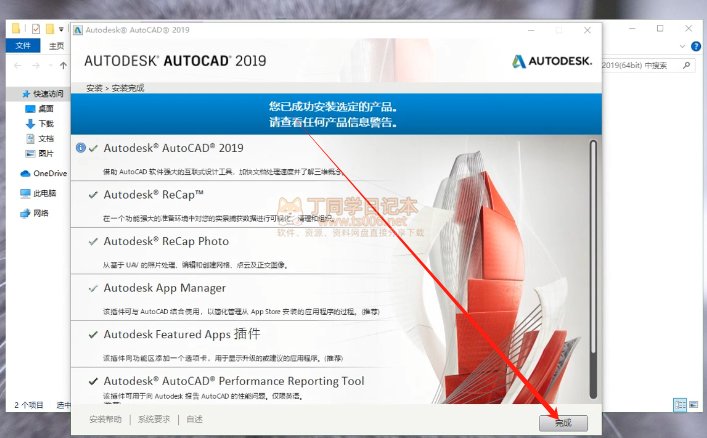The width and height of the screenshot is (707, 438).
Task: Maximize the File Explorer window
Action: coord(660,28)
